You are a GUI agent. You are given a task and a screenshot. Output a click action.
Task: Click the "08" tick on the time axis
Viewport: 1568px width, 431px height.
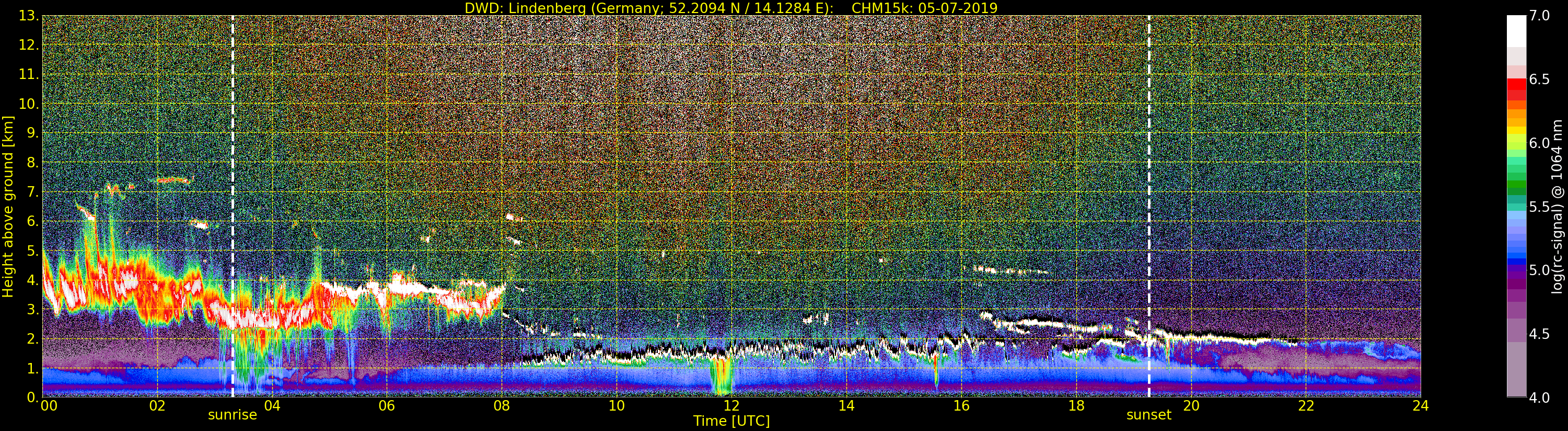click(x=502, y=405)
